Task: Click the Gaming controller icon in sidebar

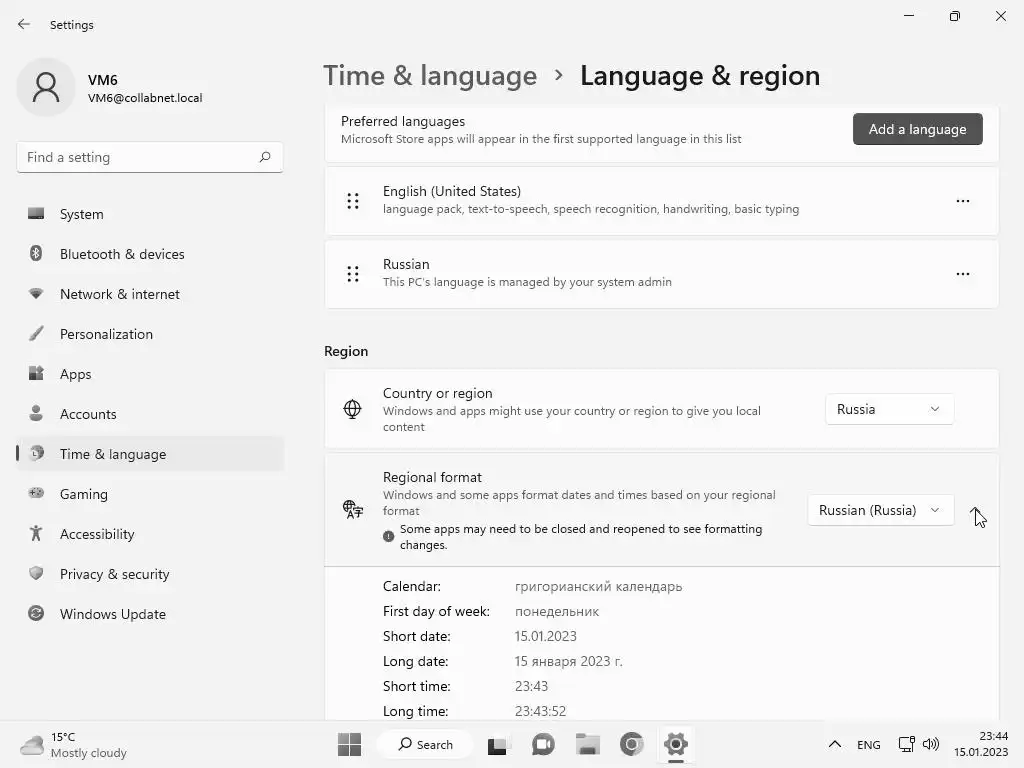Action: (x=36, y=493)
